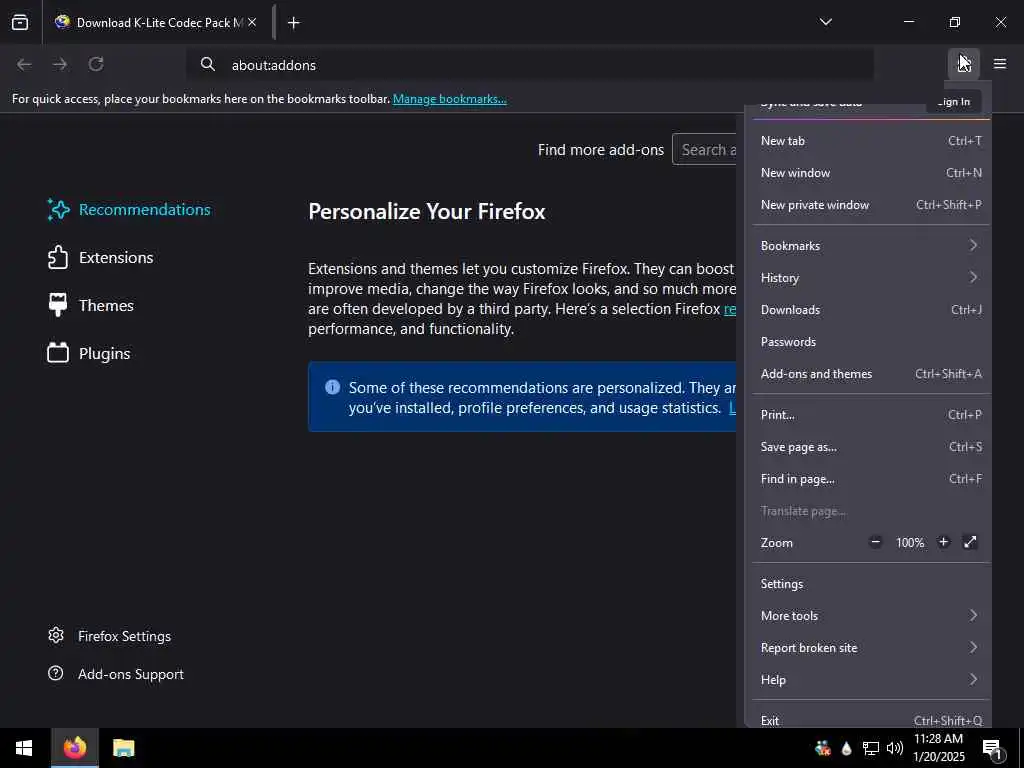The height and width of the screenshot is (768, 1024).
Task: Reload the page with refresh icon
Action: tap(96, 64)
